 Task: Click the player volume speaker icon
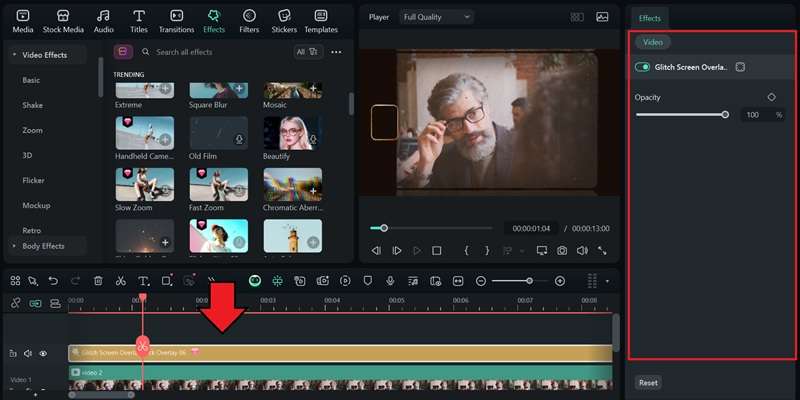tap(582, 251)
